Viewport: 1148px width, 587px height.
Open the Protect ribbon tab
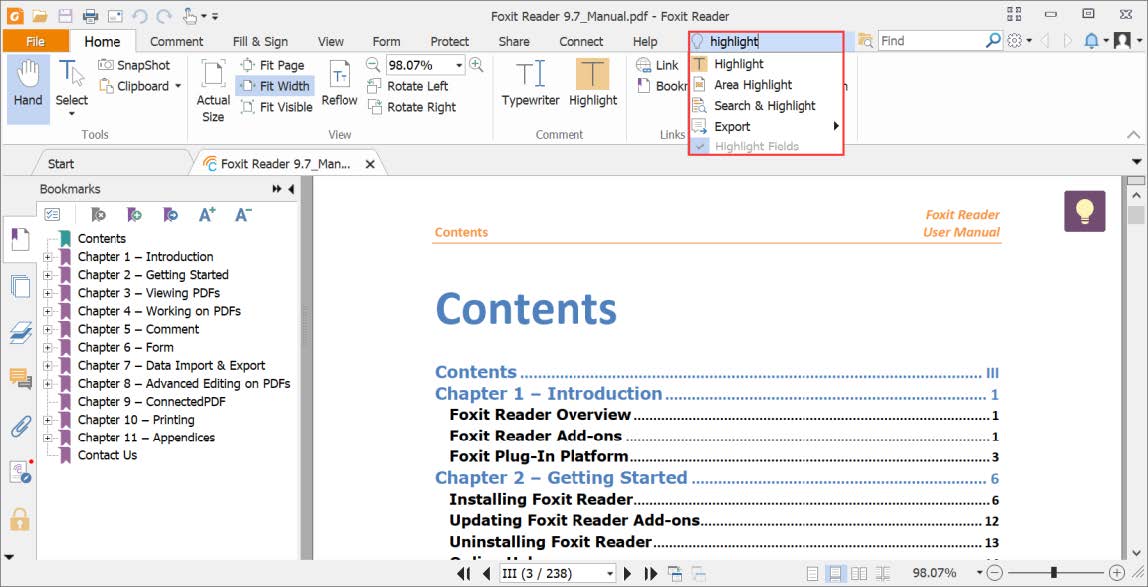[x=450, y=42]
